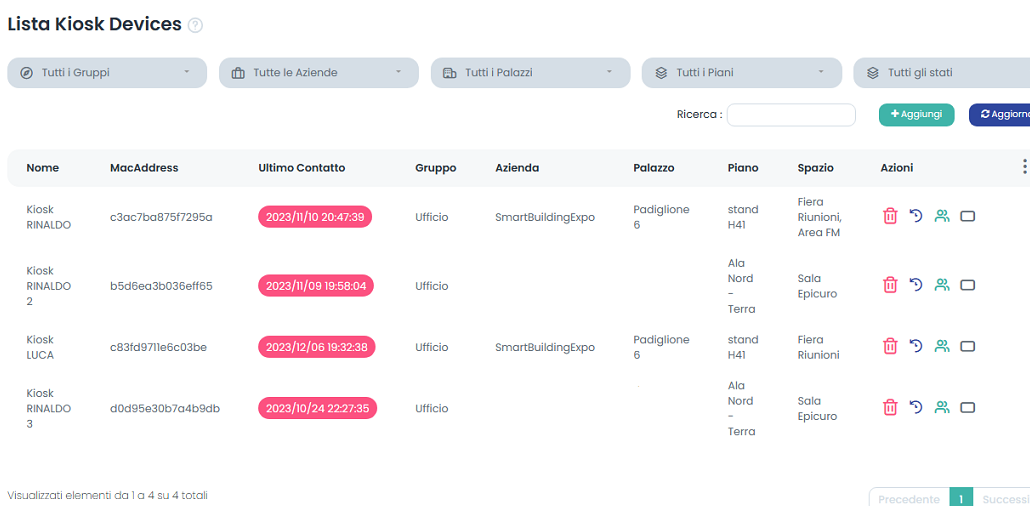
Task: Click the Ricerca search input field
Action: pyautogui.click(x=790, y=115)
